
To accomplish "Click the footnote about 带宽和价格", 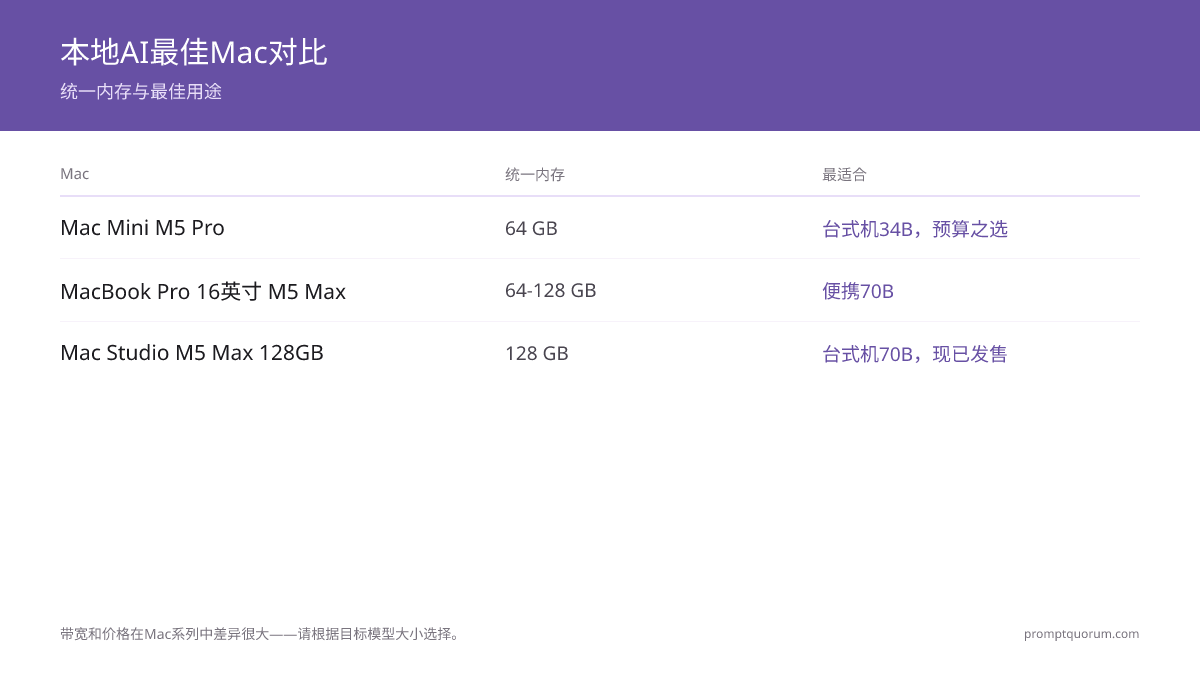I will (260, 634).
